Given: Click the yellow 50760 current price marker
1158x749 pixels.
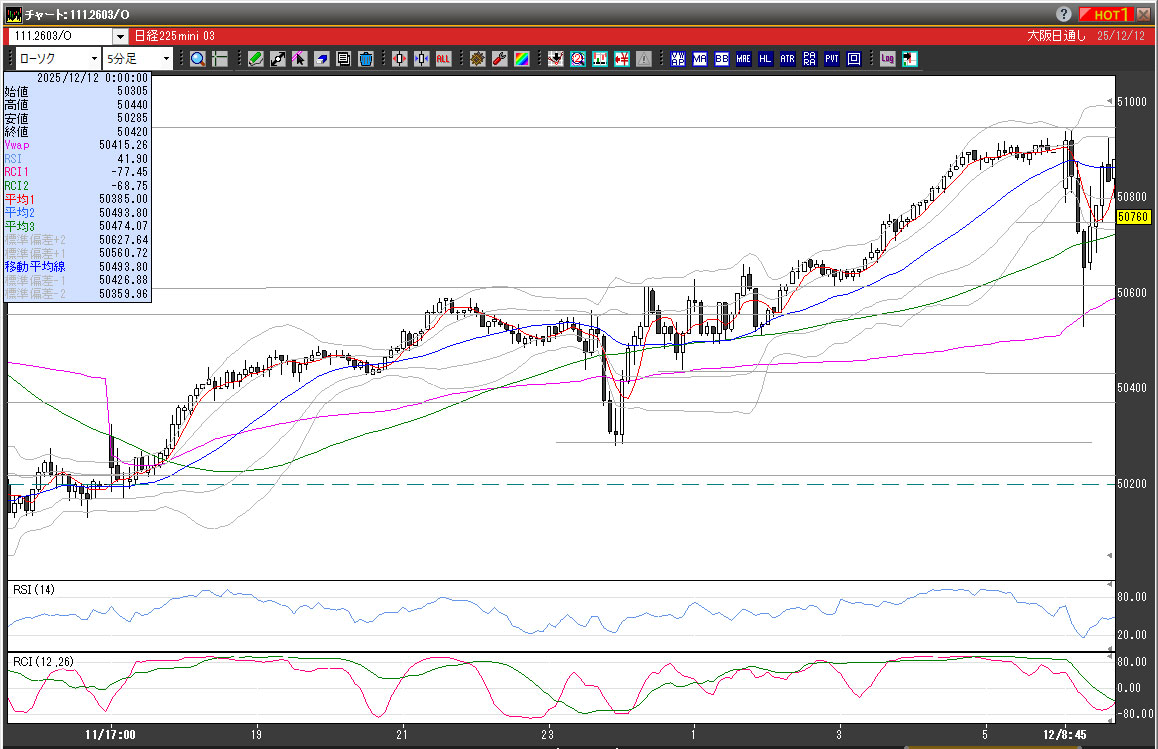Looking at the screenshot, I should tap(1131, 216).
